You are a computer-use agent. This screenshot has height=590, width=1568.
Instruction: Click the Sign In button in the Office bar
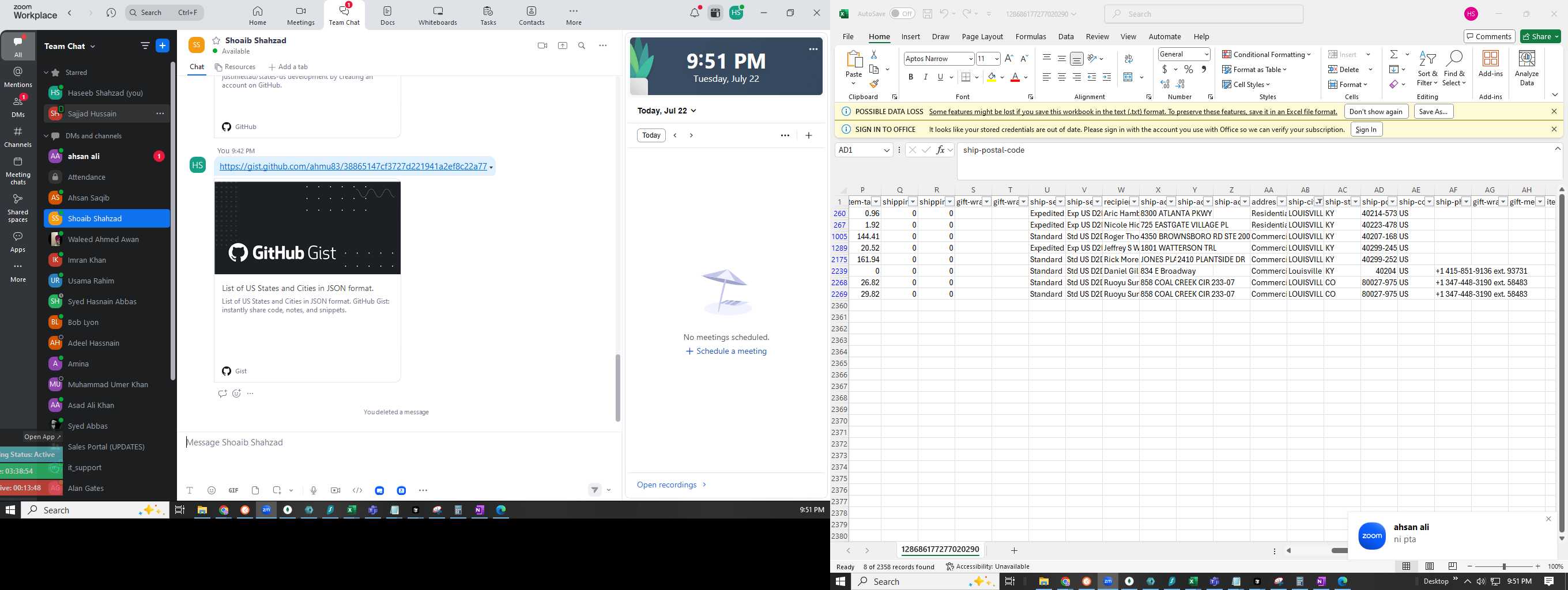tap(1366, 129)
